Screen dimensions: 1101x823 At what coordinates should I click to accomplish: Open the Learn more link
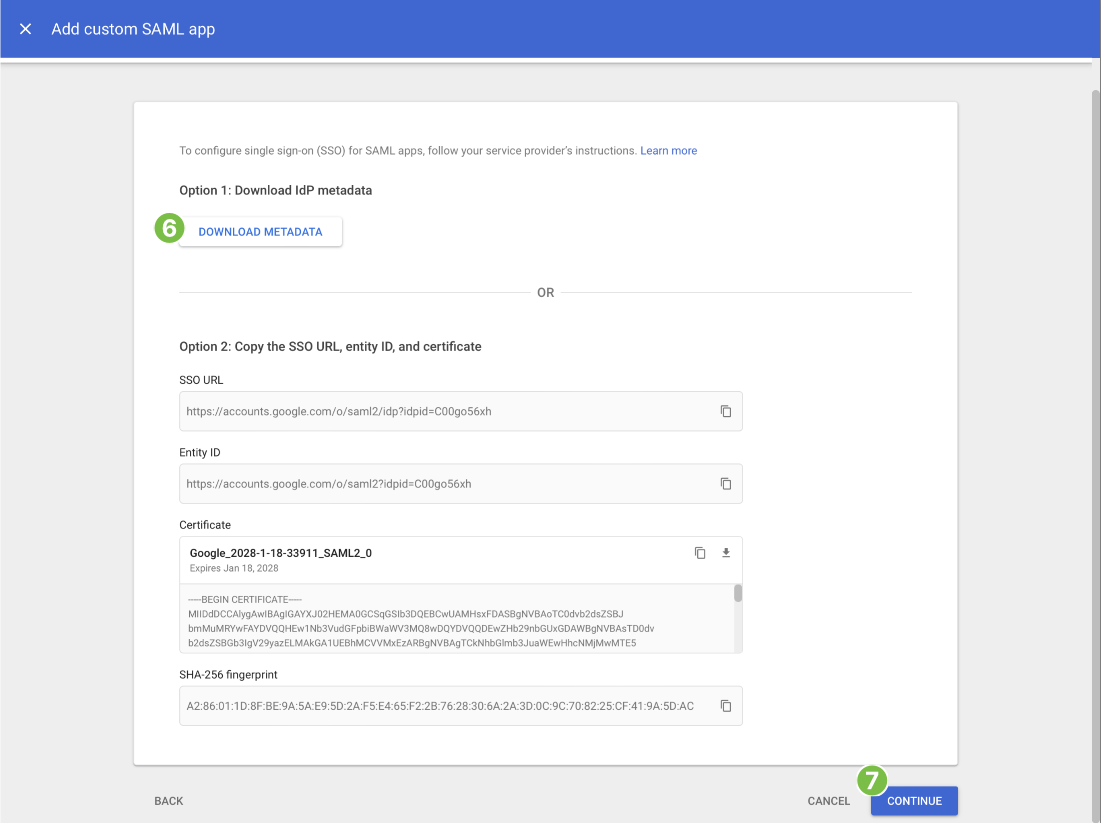coord(668,150)
